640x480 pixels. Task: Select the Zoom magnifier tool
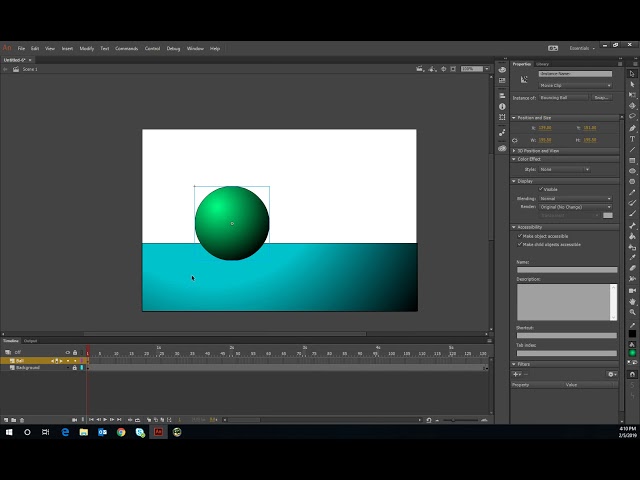click(632, 312)
